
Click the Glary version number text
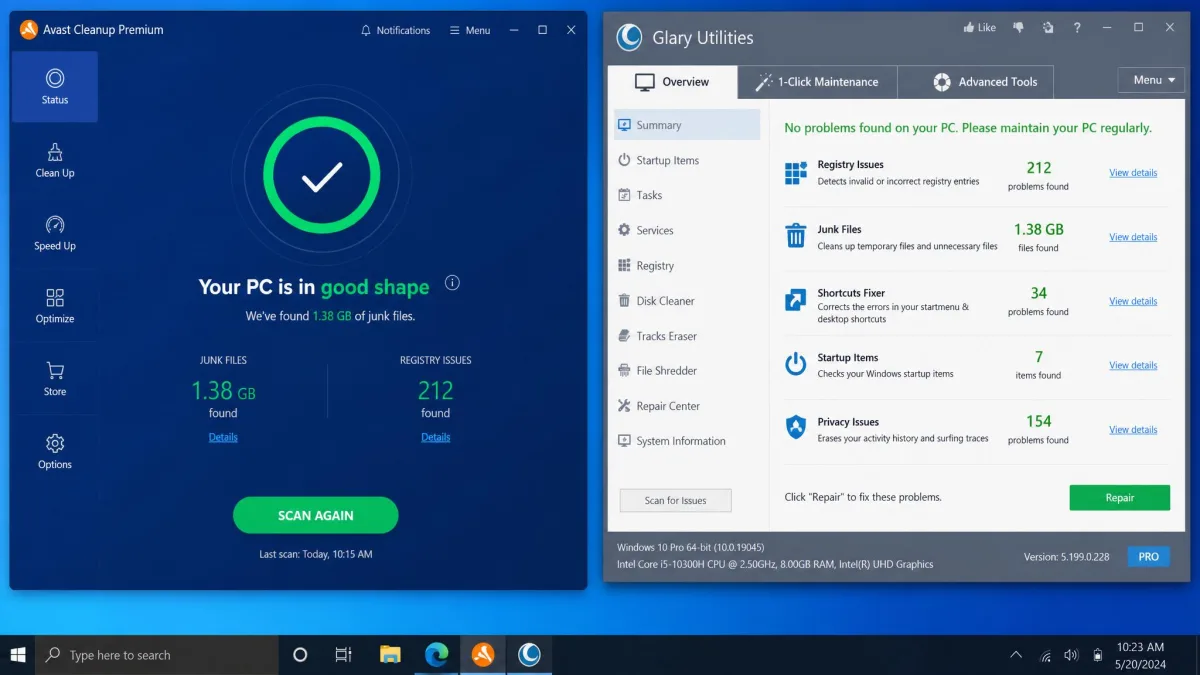coord(1066,557)
